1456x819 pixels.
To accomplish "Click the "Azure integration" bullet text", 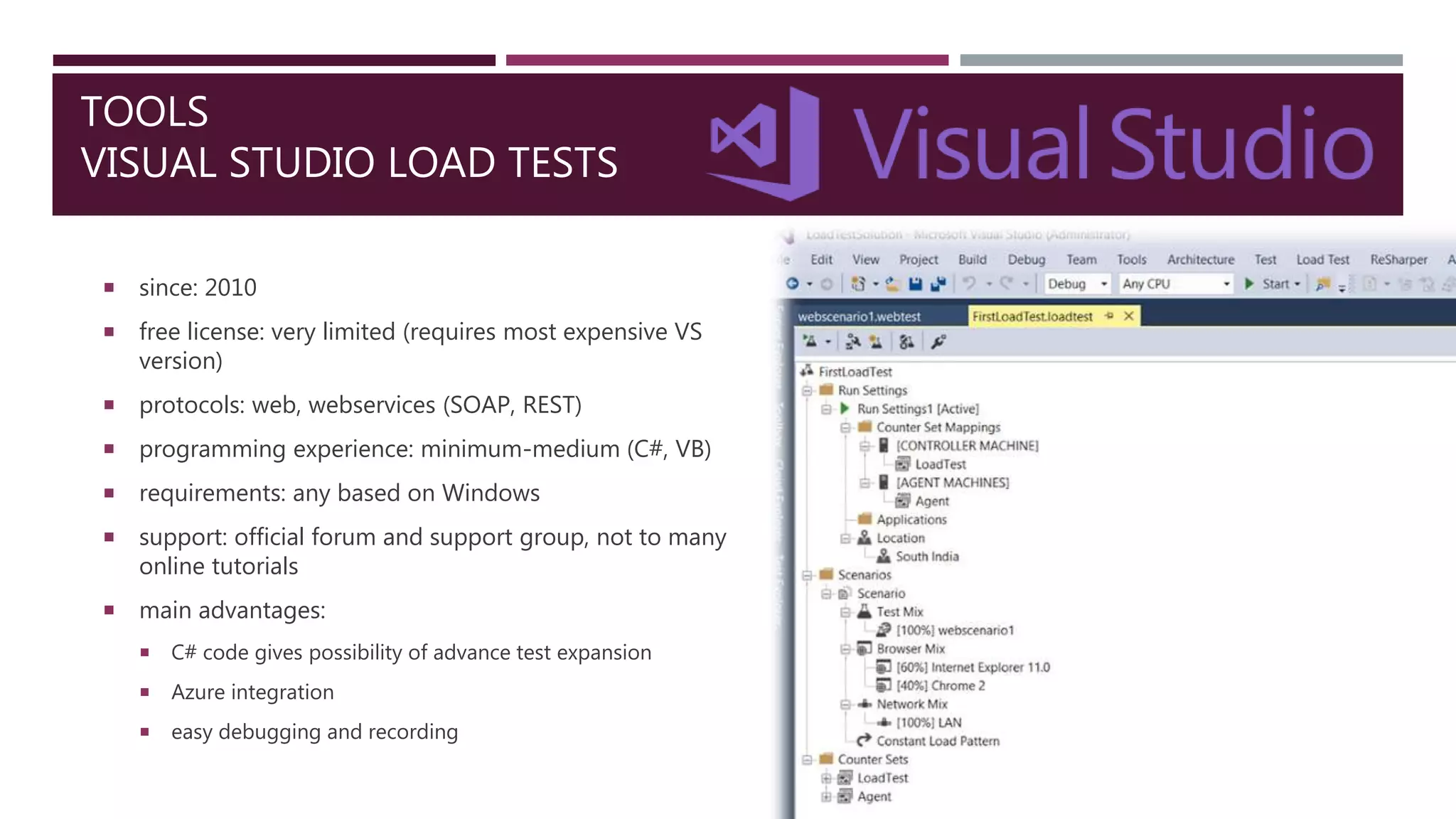I will tap(252, 692).
